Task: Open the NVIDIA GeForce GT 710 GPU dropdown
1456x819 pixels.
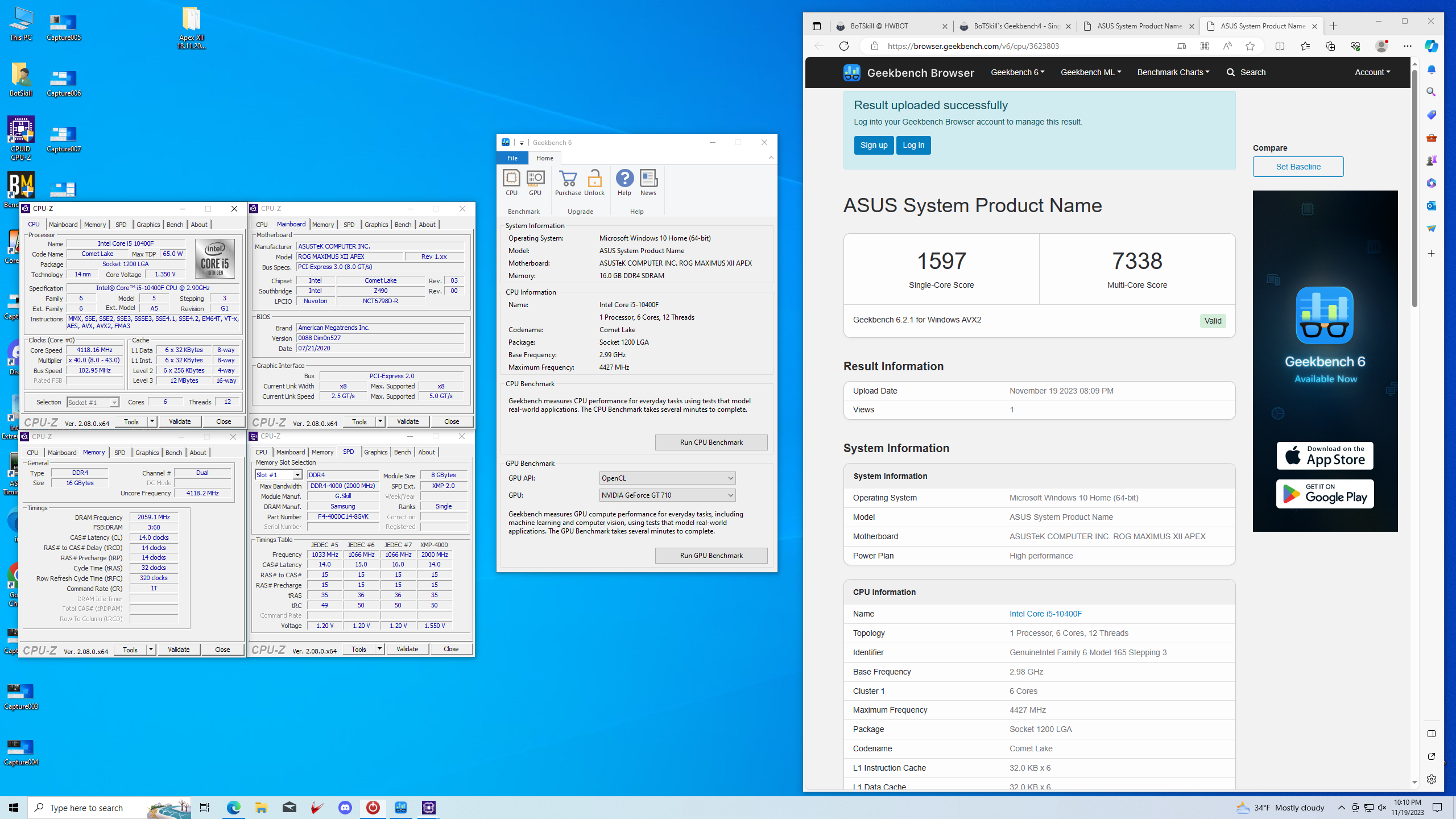Action: [x=667, y=495]
